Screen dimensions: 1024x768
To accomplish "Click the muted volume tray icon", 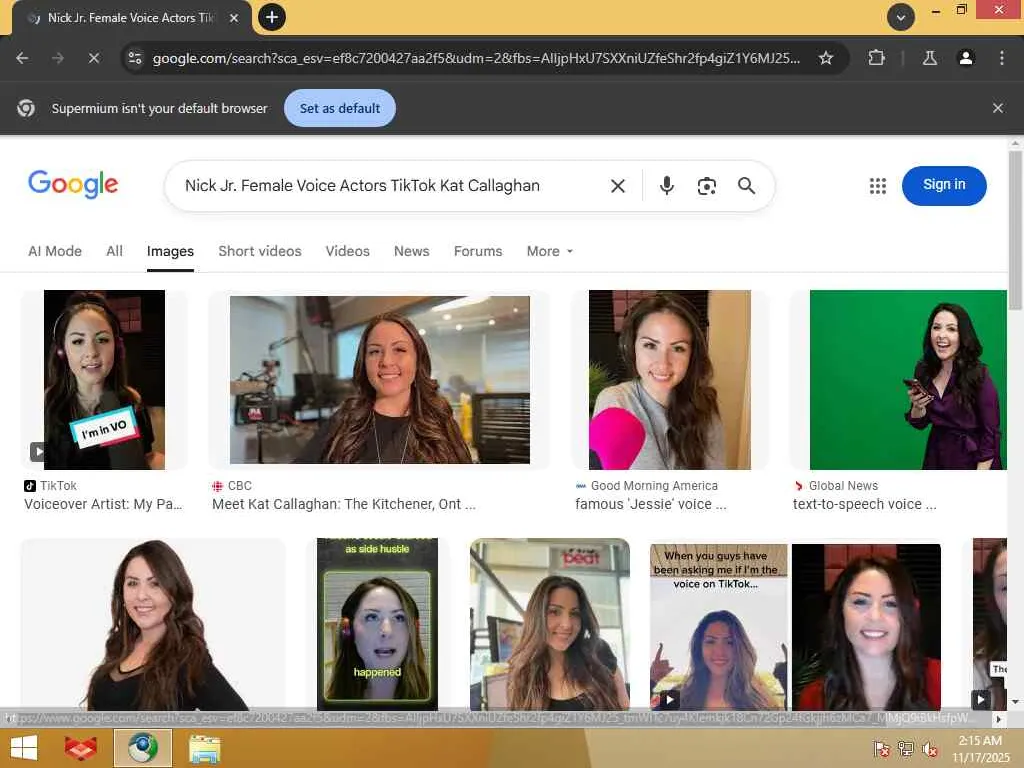I will [929, 748].
